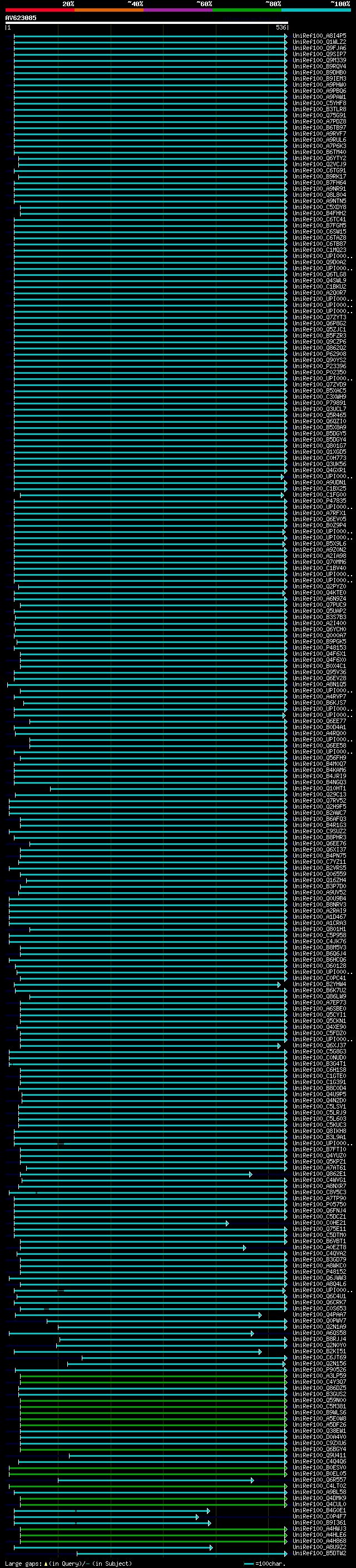Select the UniRef100_Q9FJA6 label
The width and height of the screenshot is (356, 1568).
click(x=319, y=48)
